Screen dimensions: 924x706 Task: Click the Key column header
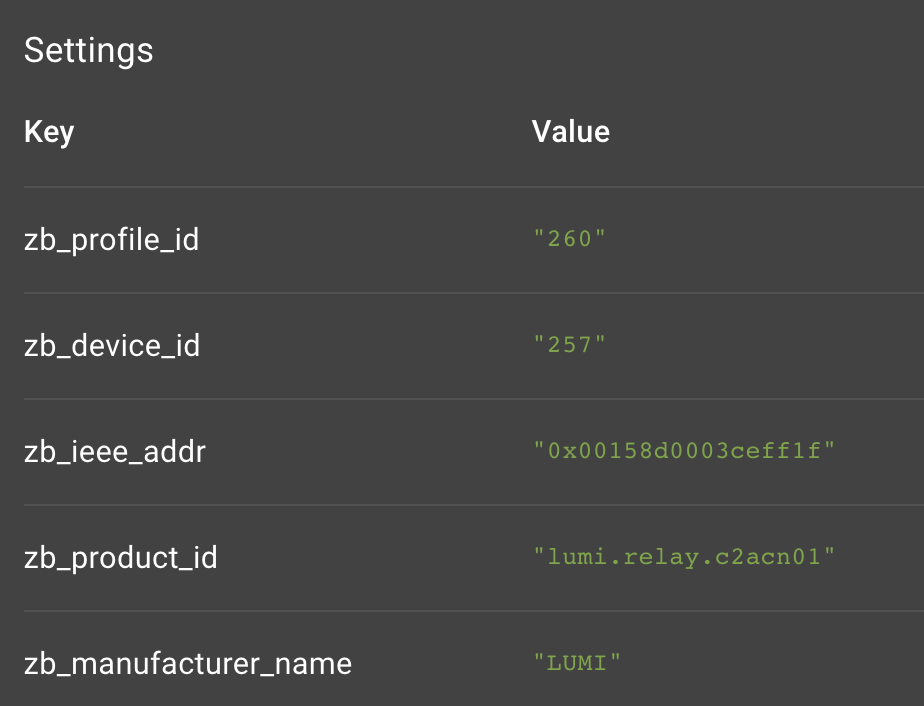[49, 132]
